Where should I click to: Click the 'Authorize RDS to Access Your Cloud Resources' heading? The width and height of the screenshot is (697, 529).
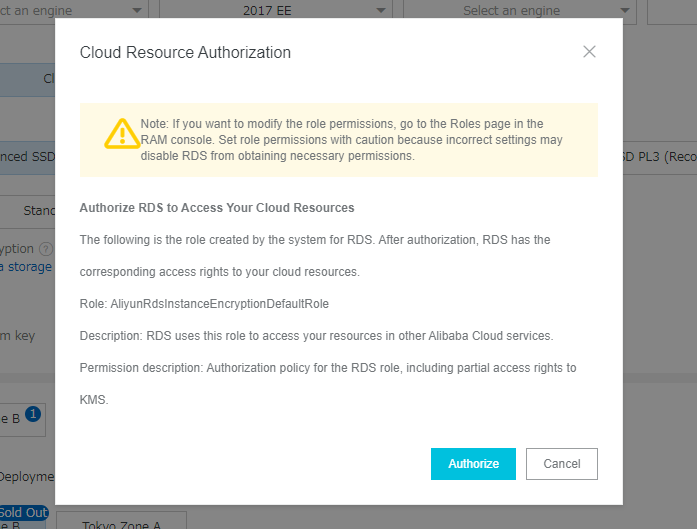[x=217, y=208]
